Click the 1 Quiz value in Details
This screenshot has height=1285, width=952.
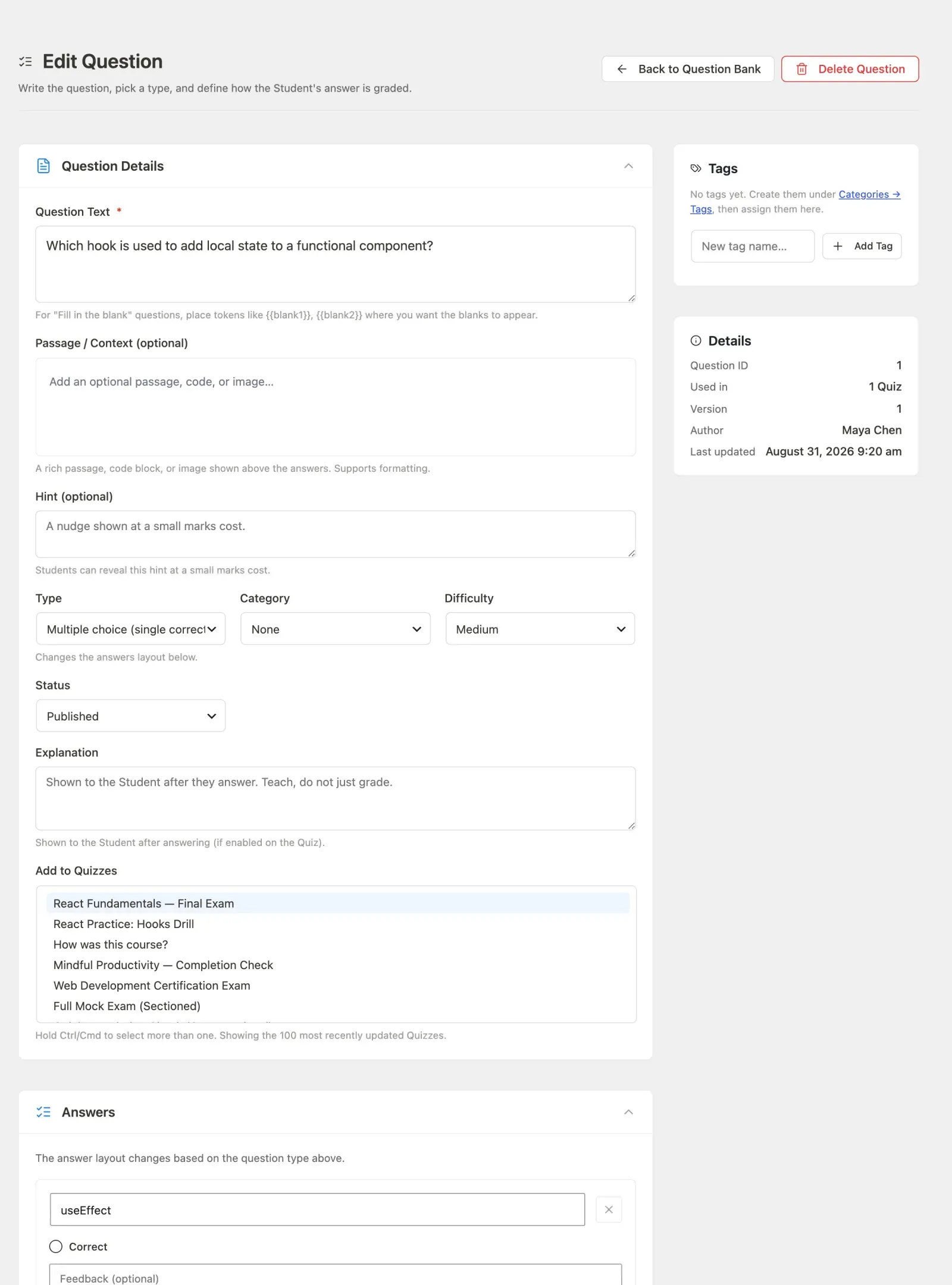tap(885, 387)
